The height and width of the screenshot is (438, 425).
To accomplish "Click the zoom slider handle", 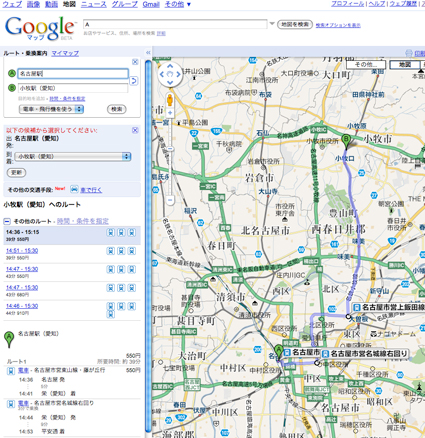I will tap(170, 149).
